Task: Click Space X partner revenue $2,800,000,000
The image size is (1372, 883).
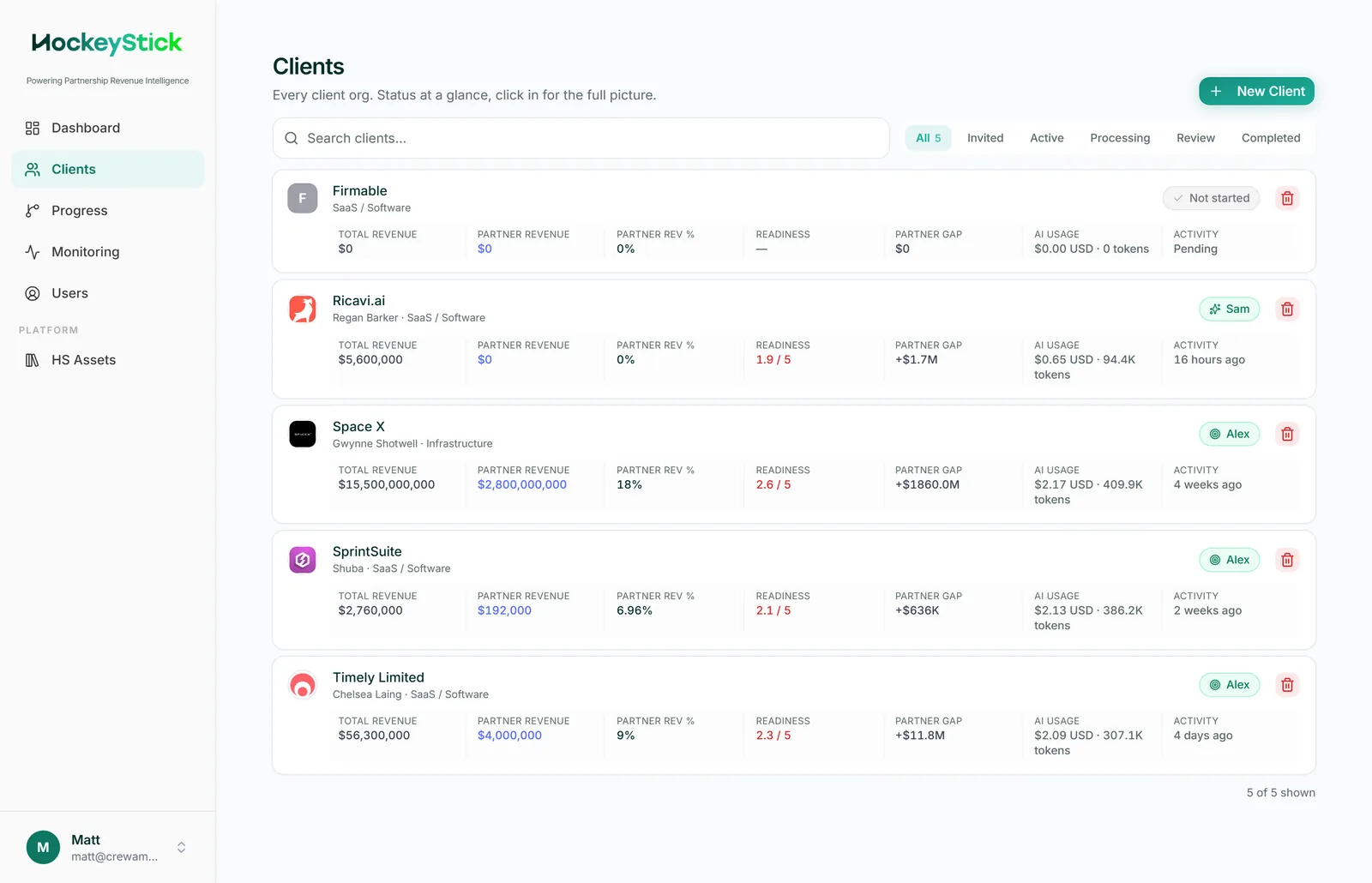Action: coord(522,484)
